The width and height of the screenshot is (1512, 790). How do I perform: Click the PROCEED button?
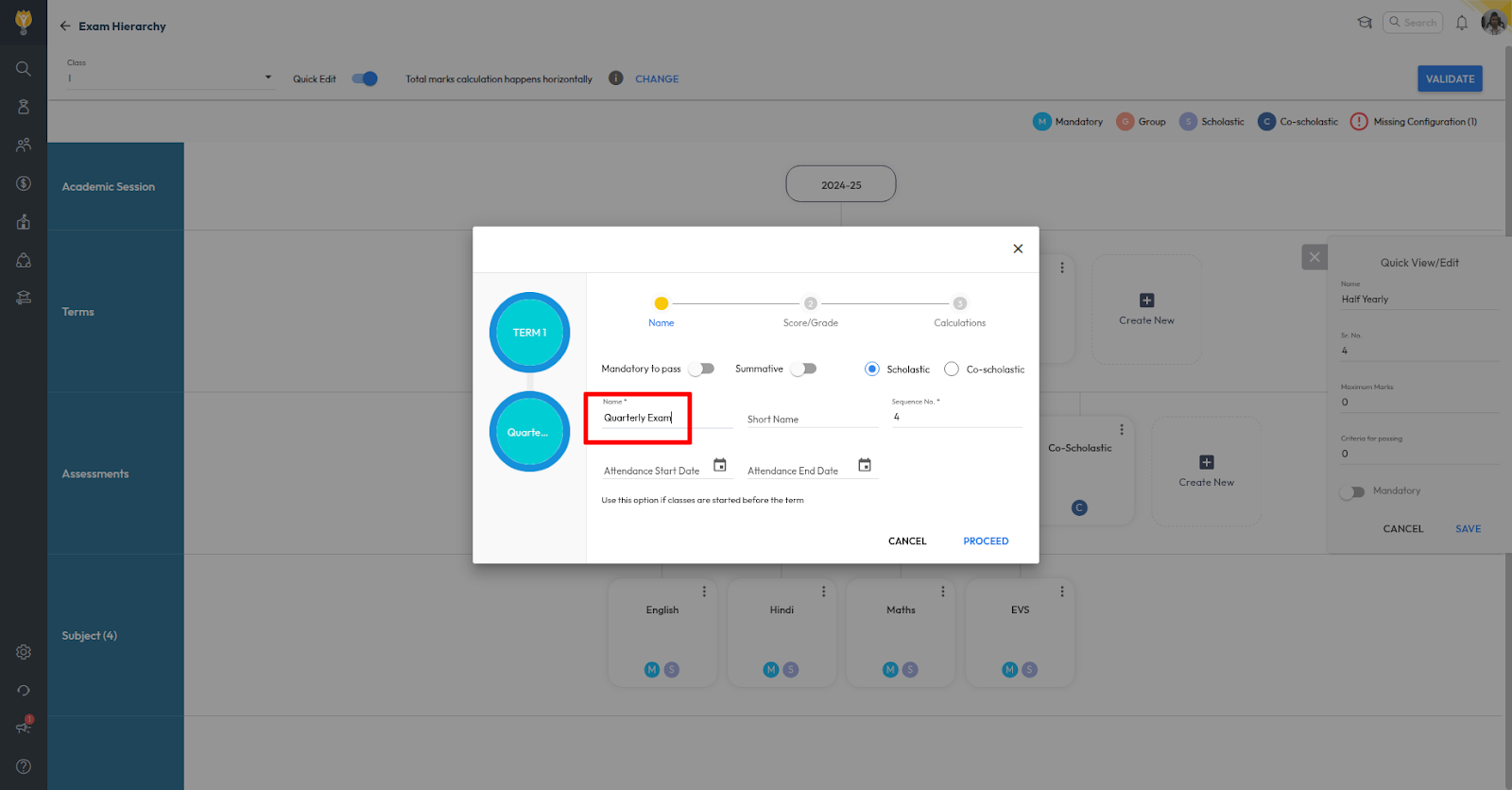tap(986, 541)
